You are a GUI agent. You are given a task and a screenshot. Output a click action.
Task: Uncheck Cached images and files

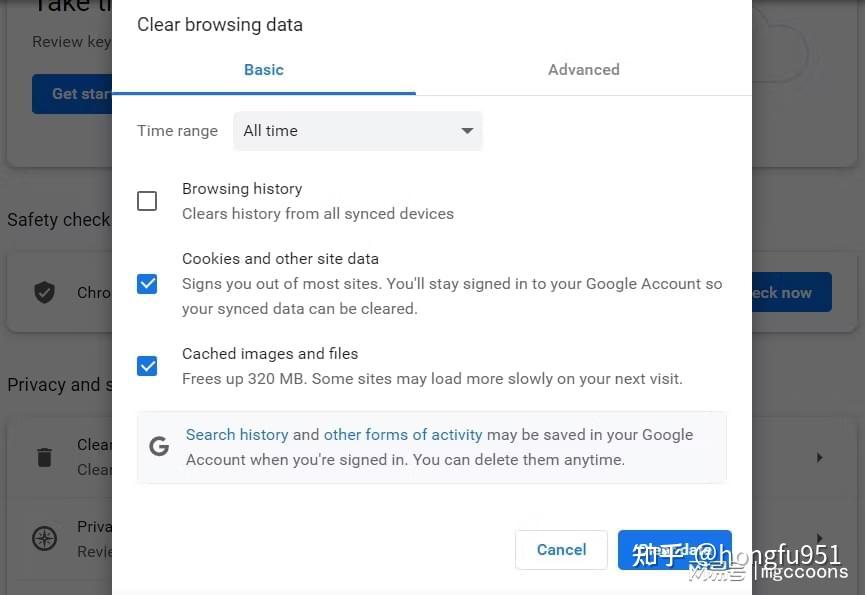click(x=147, y=365)
